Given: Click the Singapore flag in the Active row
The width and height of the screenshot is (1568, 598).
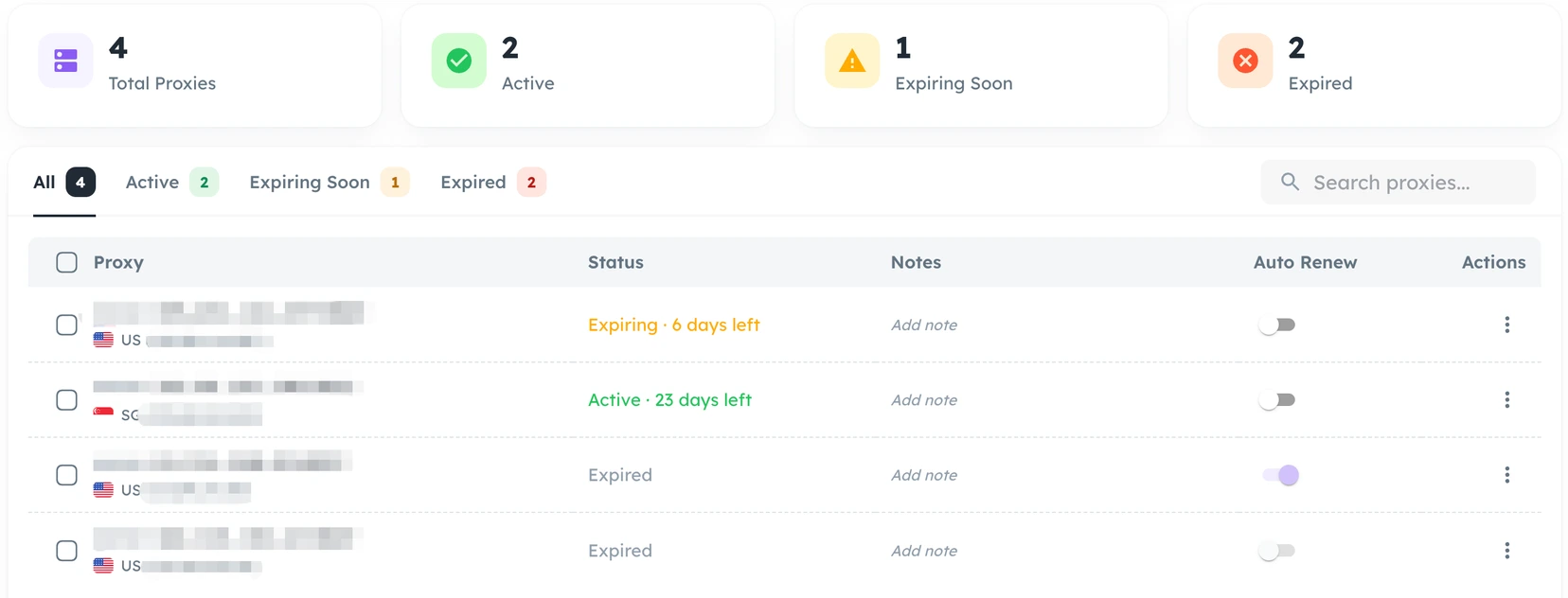Looking at the screenshot, I should coord(103,414).
